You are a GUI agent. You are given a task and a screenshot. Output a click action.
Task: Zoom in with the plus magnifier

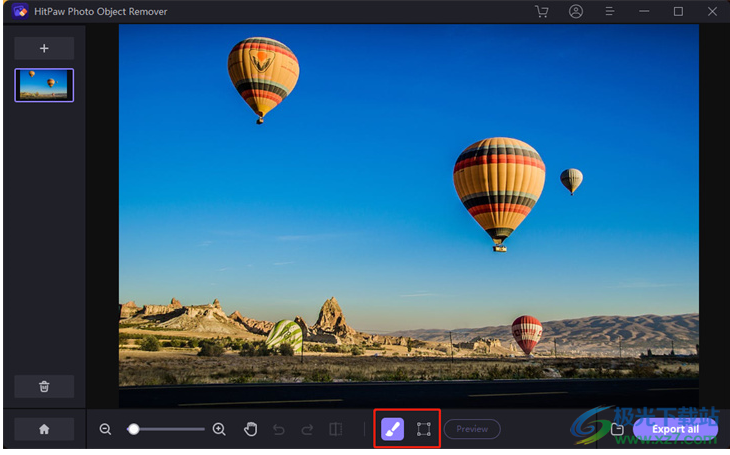coord(219,429)
